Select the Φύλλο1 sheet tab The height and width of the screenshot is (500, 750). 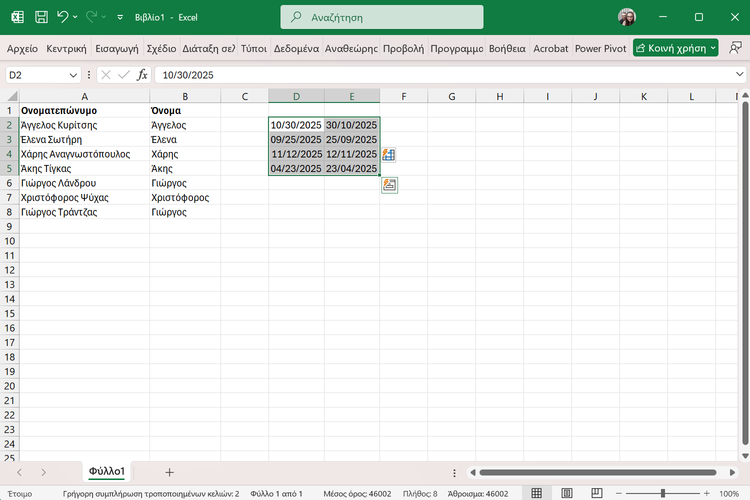tap(106, 471)
